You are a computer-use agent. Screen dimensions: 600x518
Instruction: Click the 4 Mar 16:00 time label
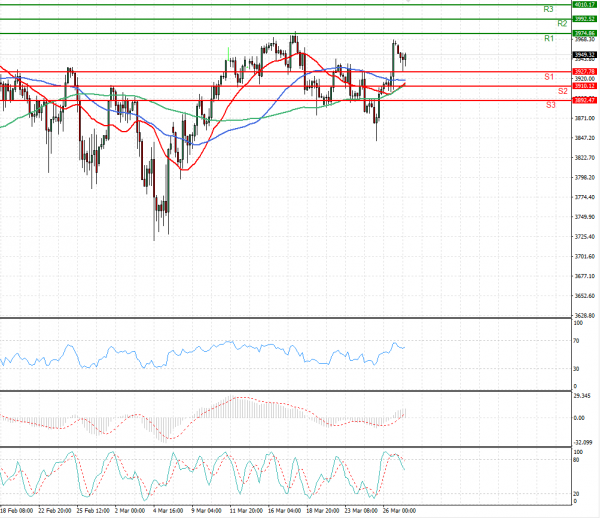click(x=168, y=510)
